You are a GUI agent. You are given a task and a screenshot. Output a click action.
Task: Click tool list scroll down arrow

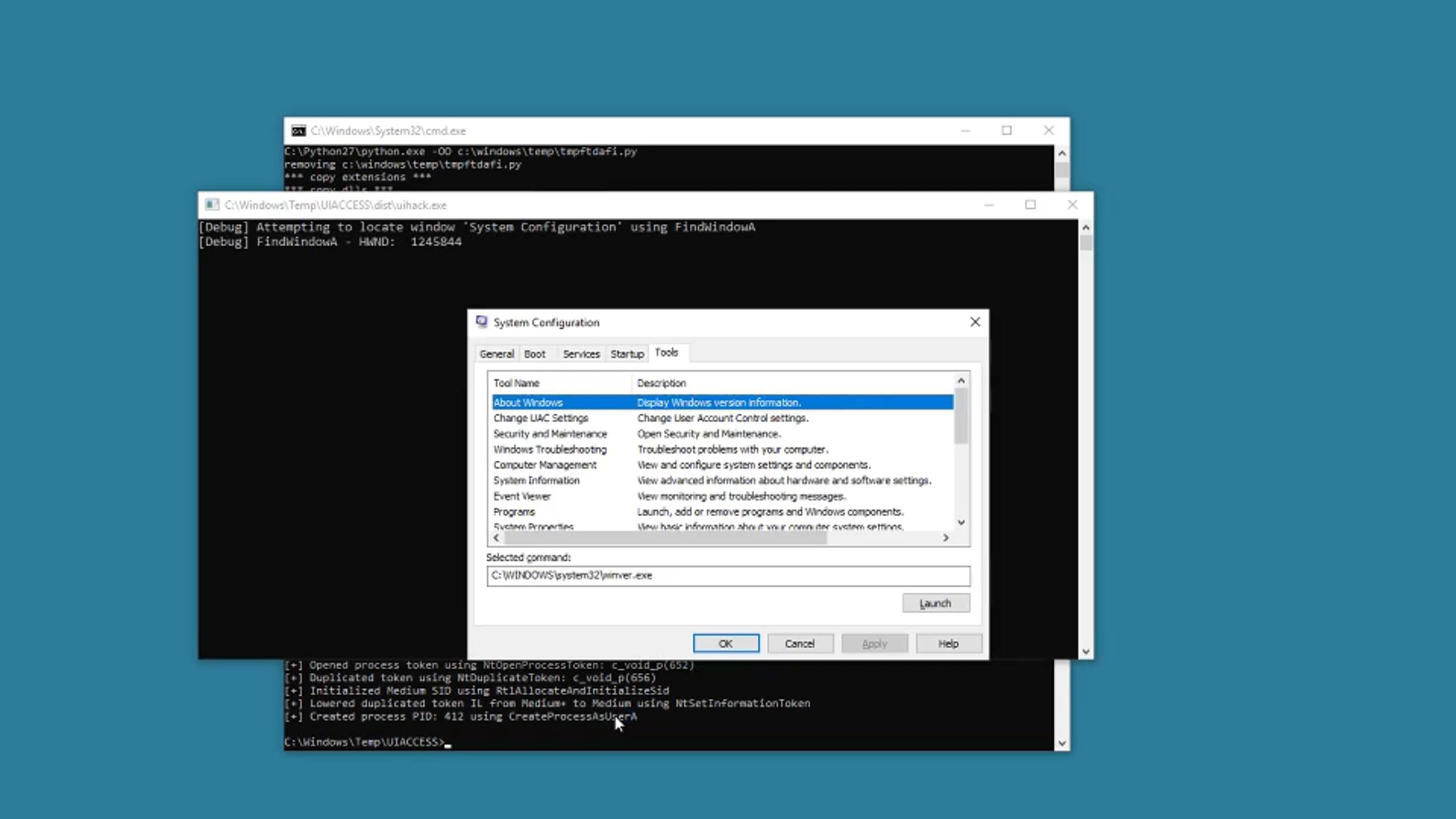click(x=961, y=522)
